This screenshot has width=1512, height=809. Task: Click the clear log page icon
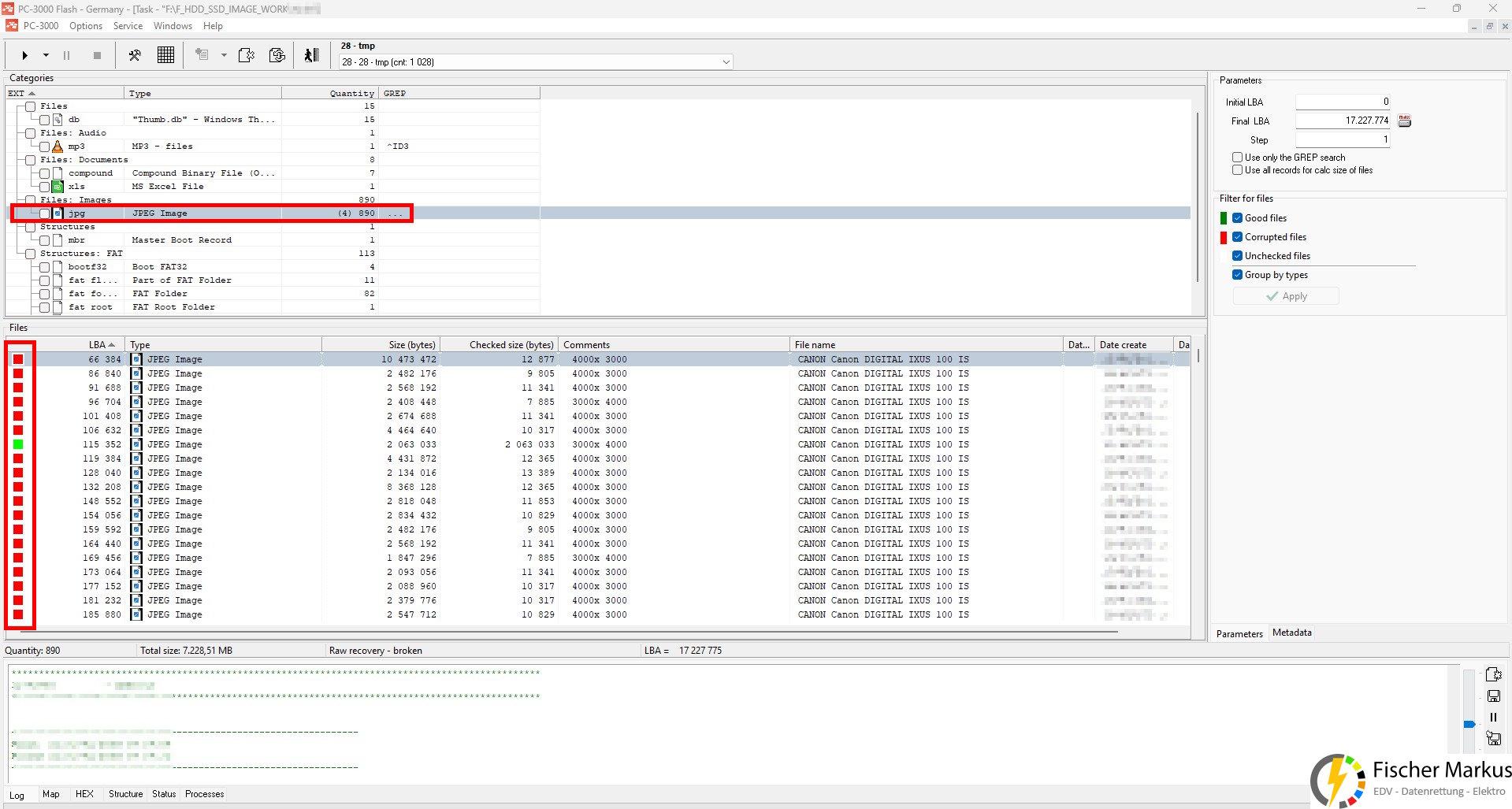pyautogui.click(x=1493, y=674)
